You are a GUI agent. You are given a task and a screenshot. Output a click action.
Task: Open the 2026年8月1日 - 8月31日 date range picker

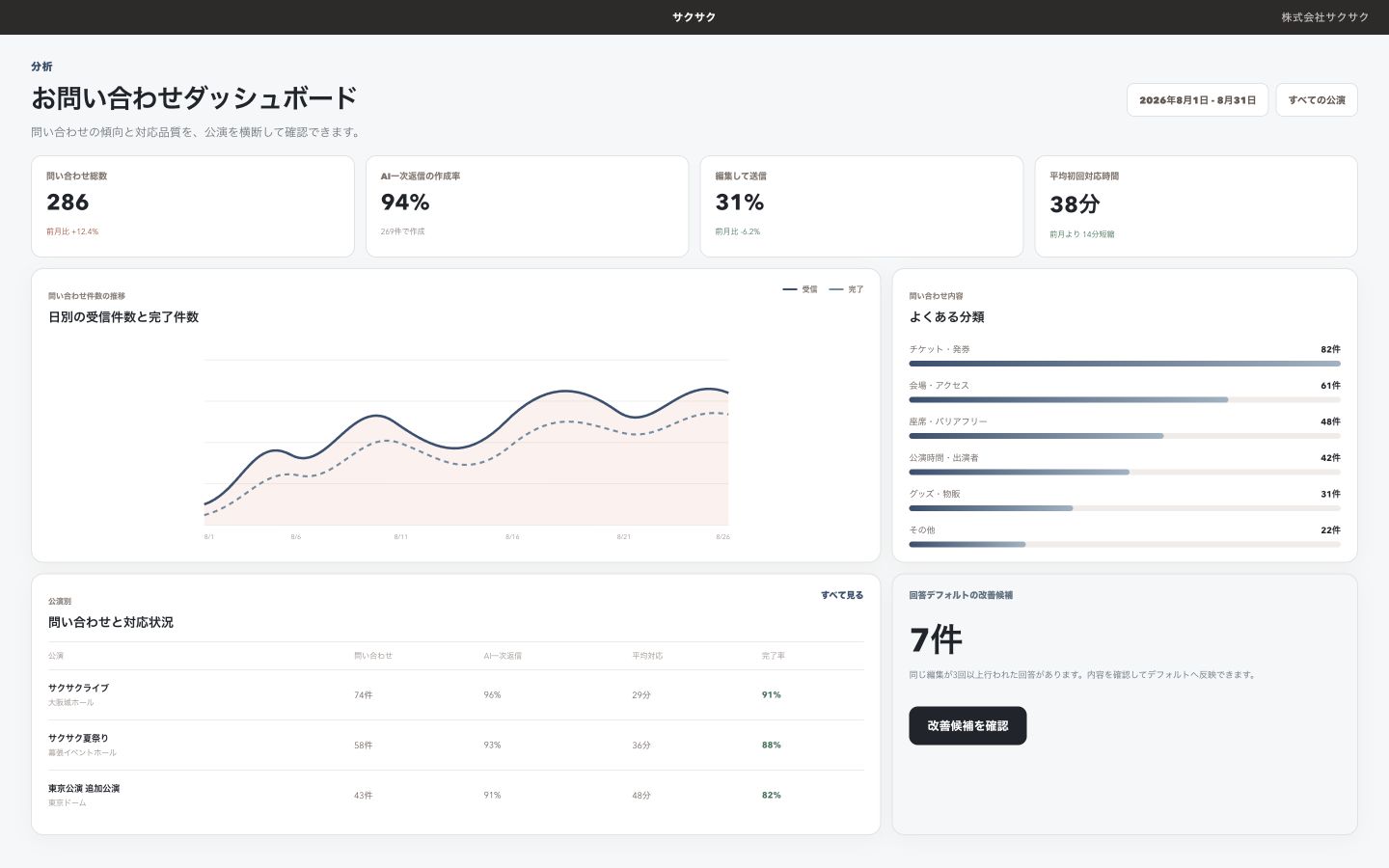[x=1197, y=100]
